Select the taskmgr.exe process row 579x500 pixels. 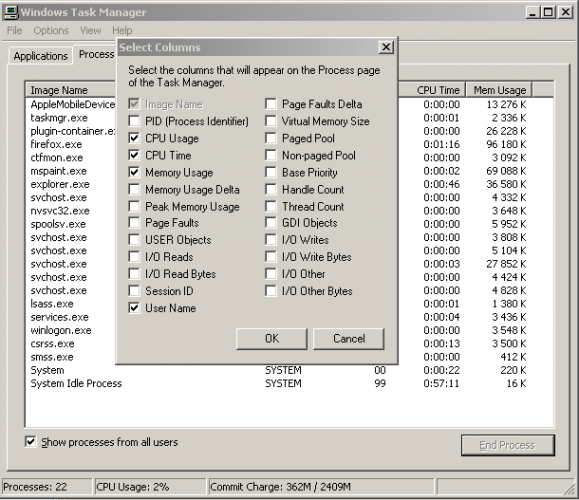[59, 118]
